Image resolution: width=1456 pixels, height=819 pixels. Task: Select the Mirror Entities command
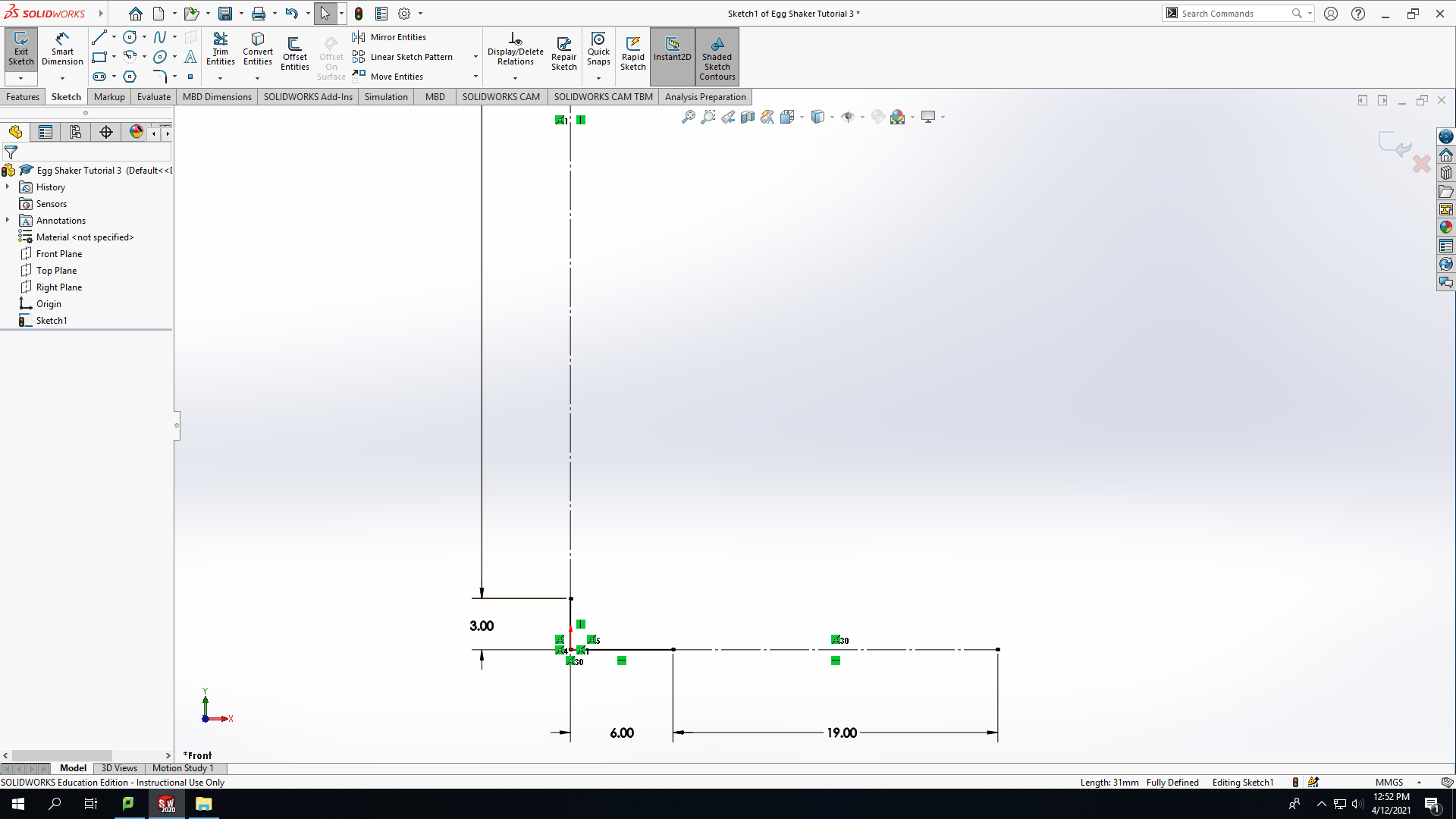pos(390,37)
